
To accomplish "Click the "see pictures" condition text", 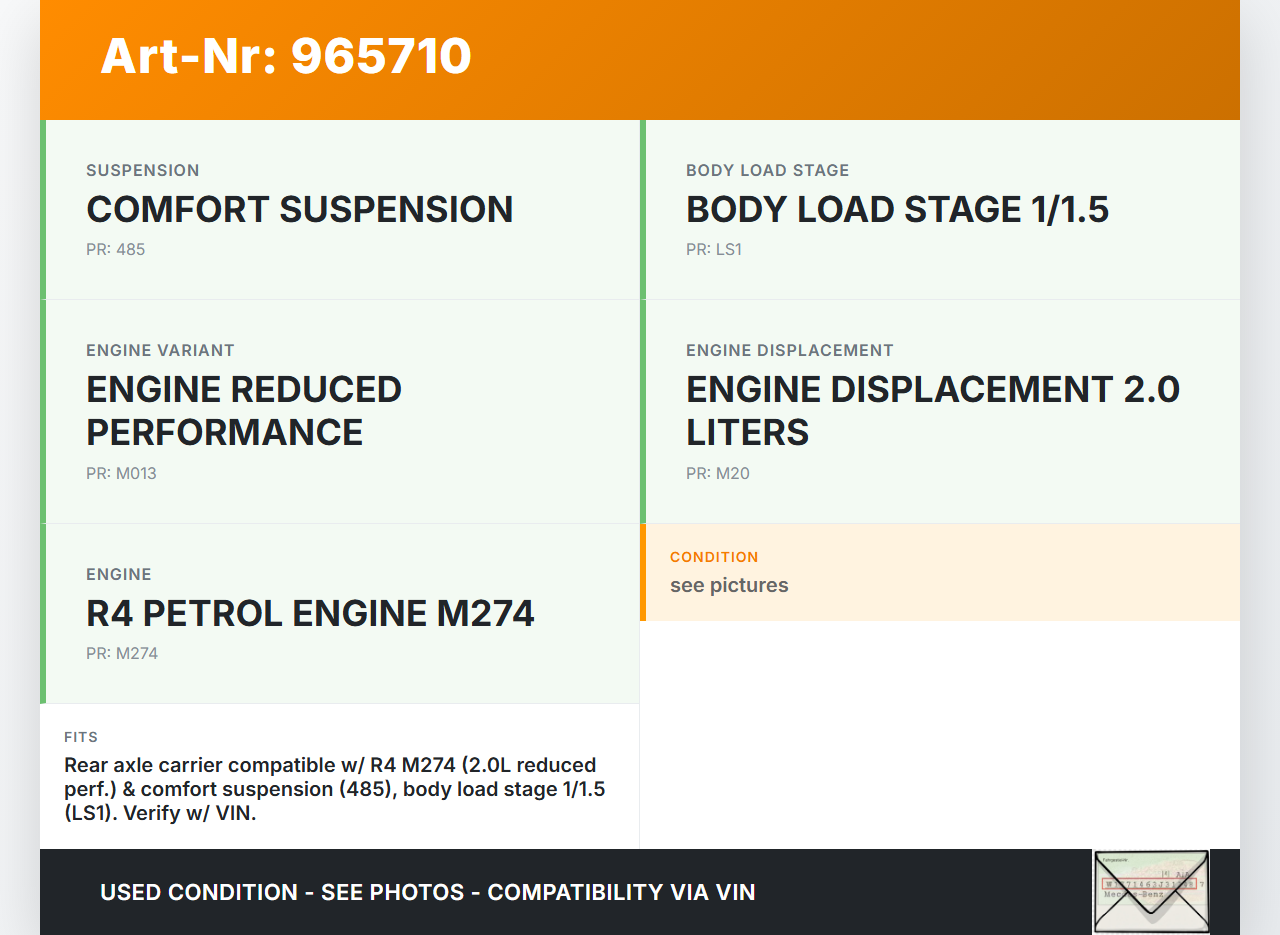I will (729, 585).
